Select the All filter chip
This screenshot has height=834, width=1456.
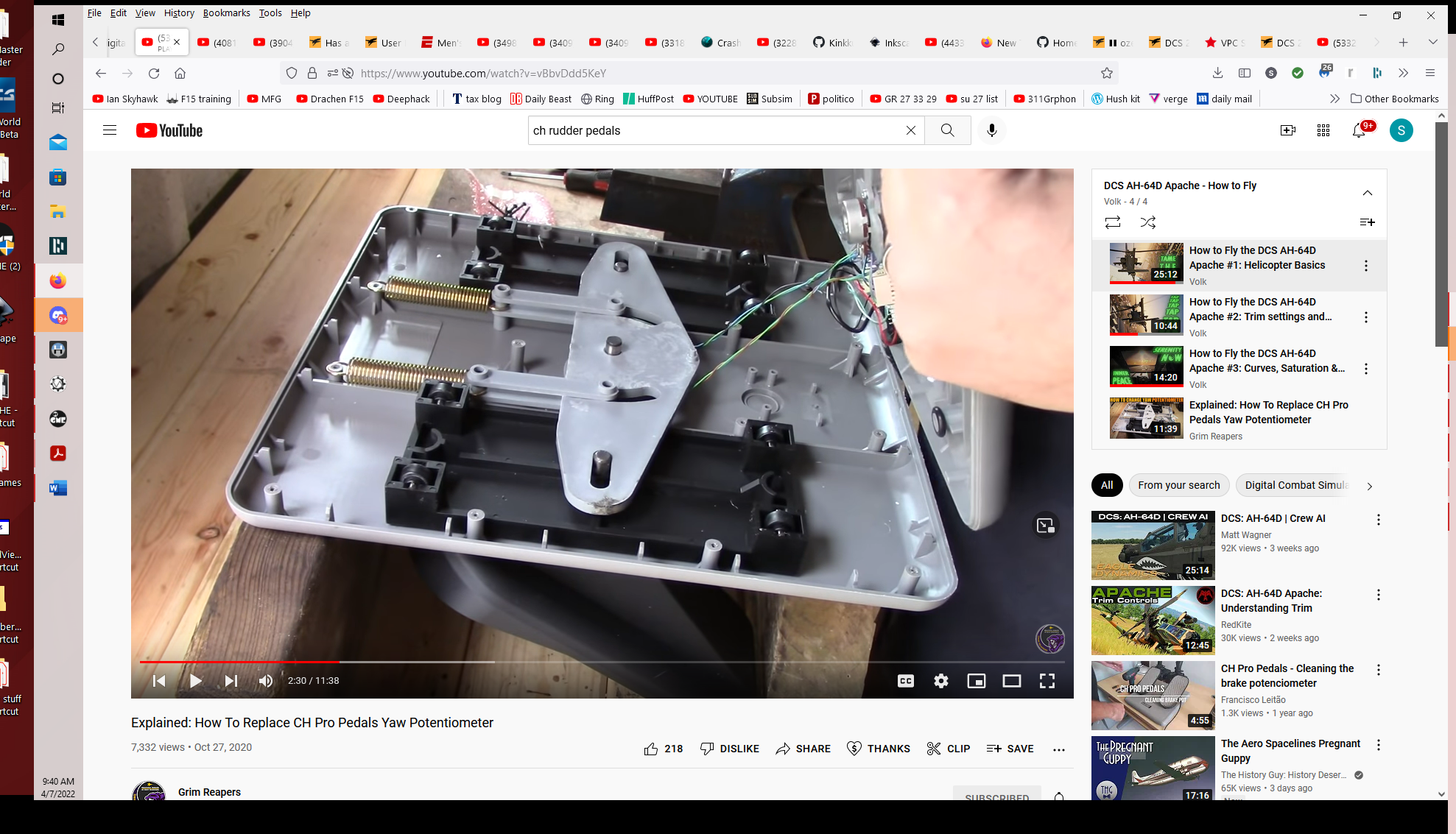(1107, 485)
